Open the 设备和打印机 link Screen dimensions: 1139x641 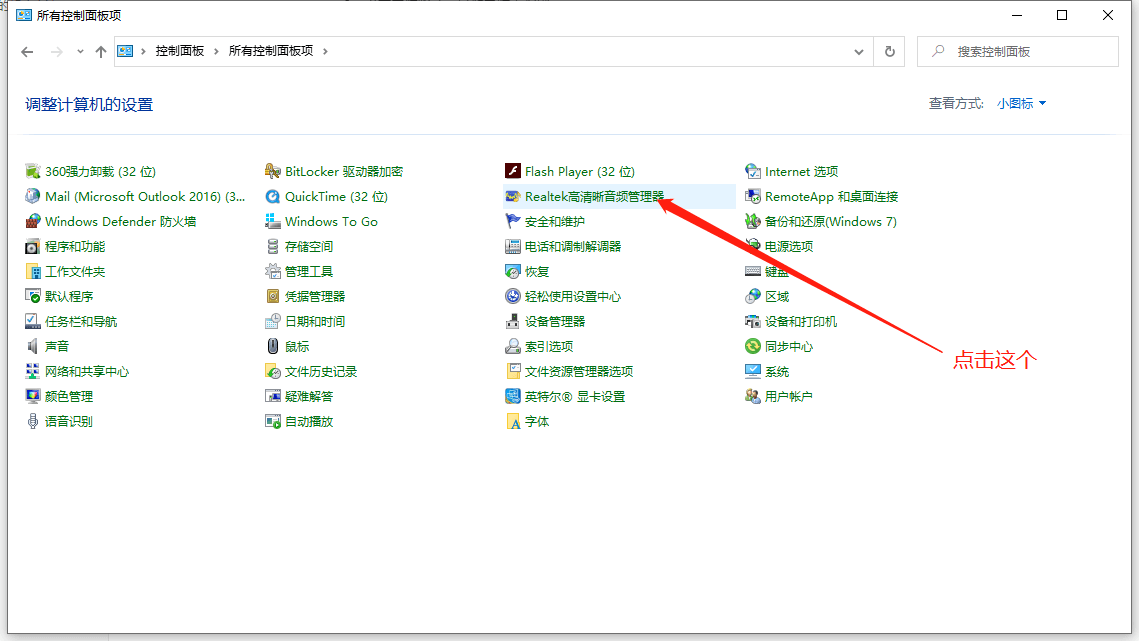[800, 321]
